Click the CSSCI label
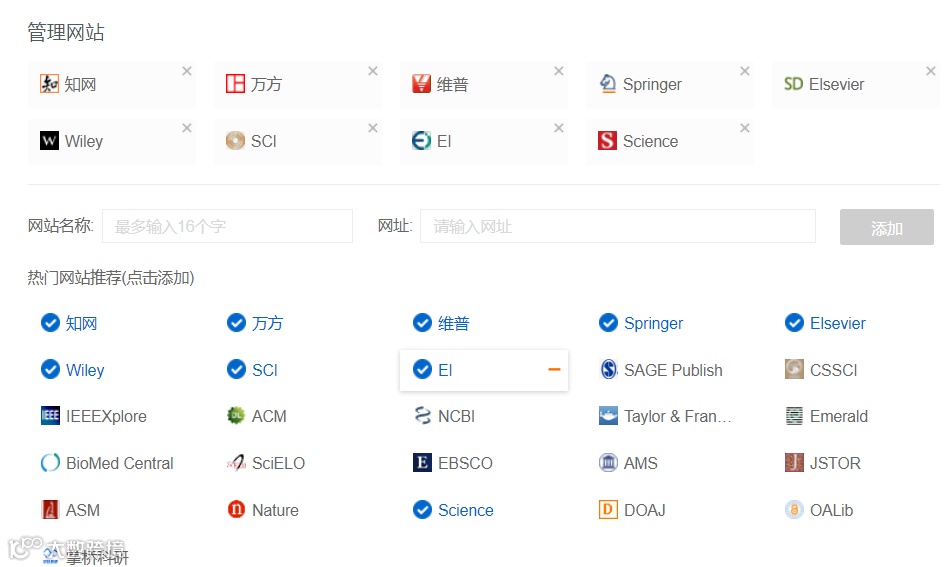Image resolution: width=952 pixels, height=567 pixels. [833, 370]
